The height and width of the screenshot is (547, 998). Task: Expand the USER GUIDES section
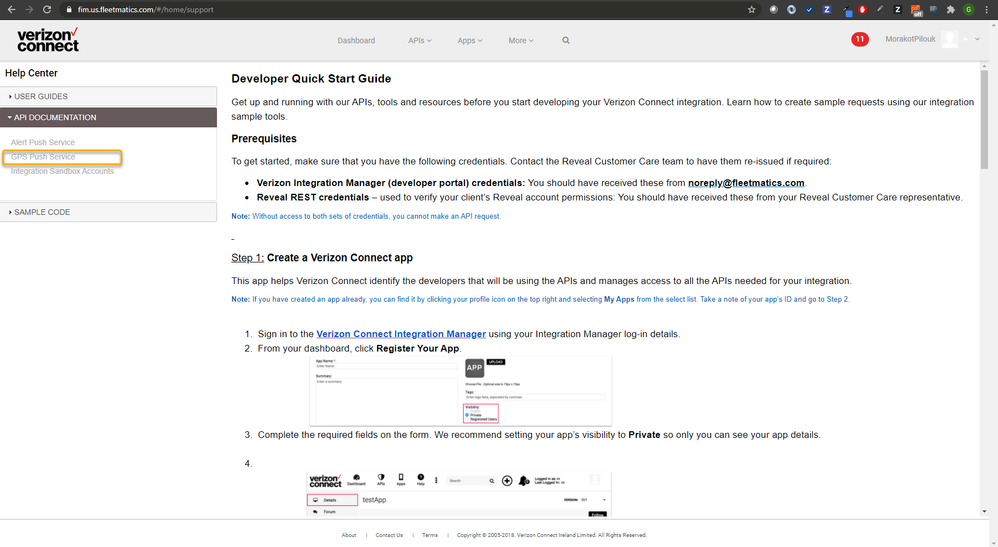coord(108,96)
